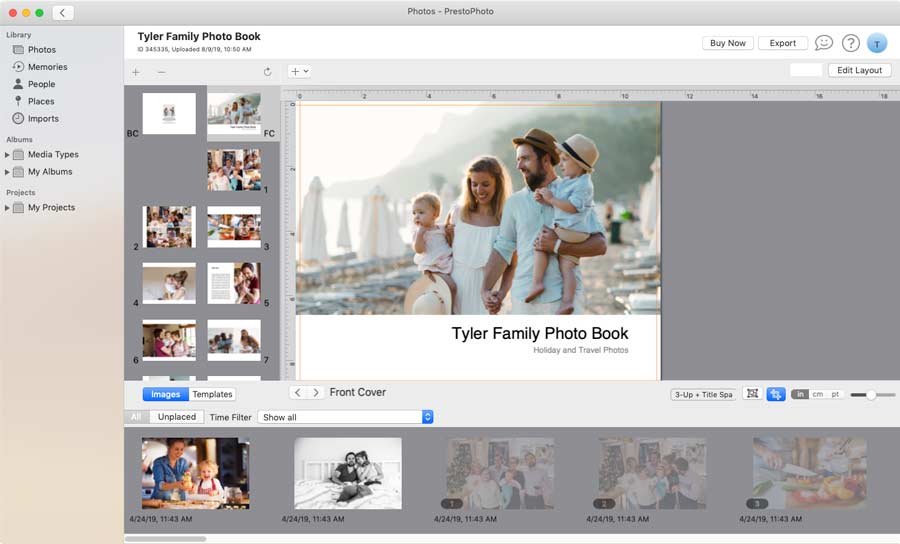Select the cover family beach photo
Screen dimensions: 900x544
(478, 209)
